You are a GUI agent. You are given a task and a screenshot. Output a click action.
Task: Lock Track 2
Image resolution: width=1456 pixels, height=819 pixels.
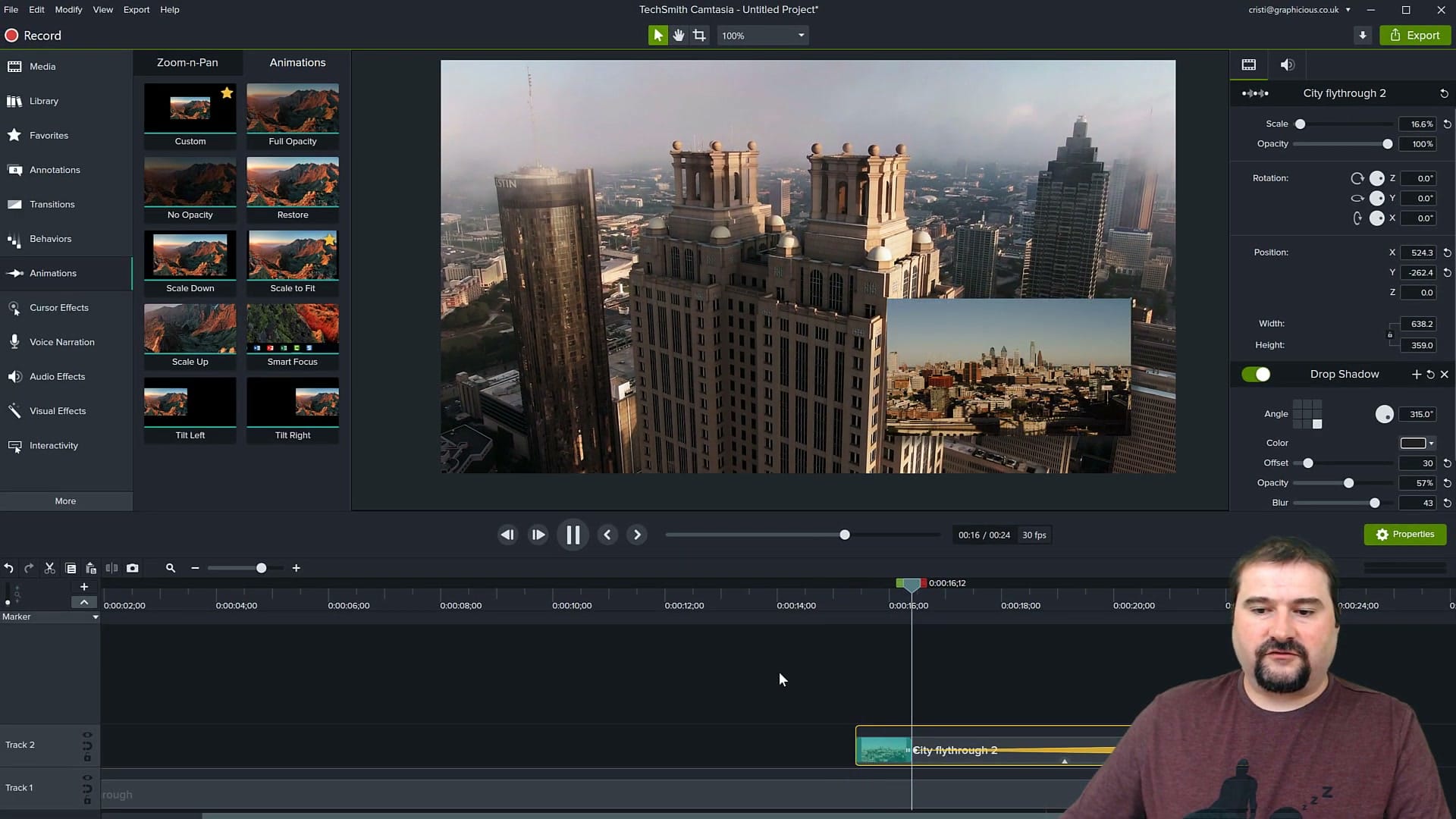[87, 756]
